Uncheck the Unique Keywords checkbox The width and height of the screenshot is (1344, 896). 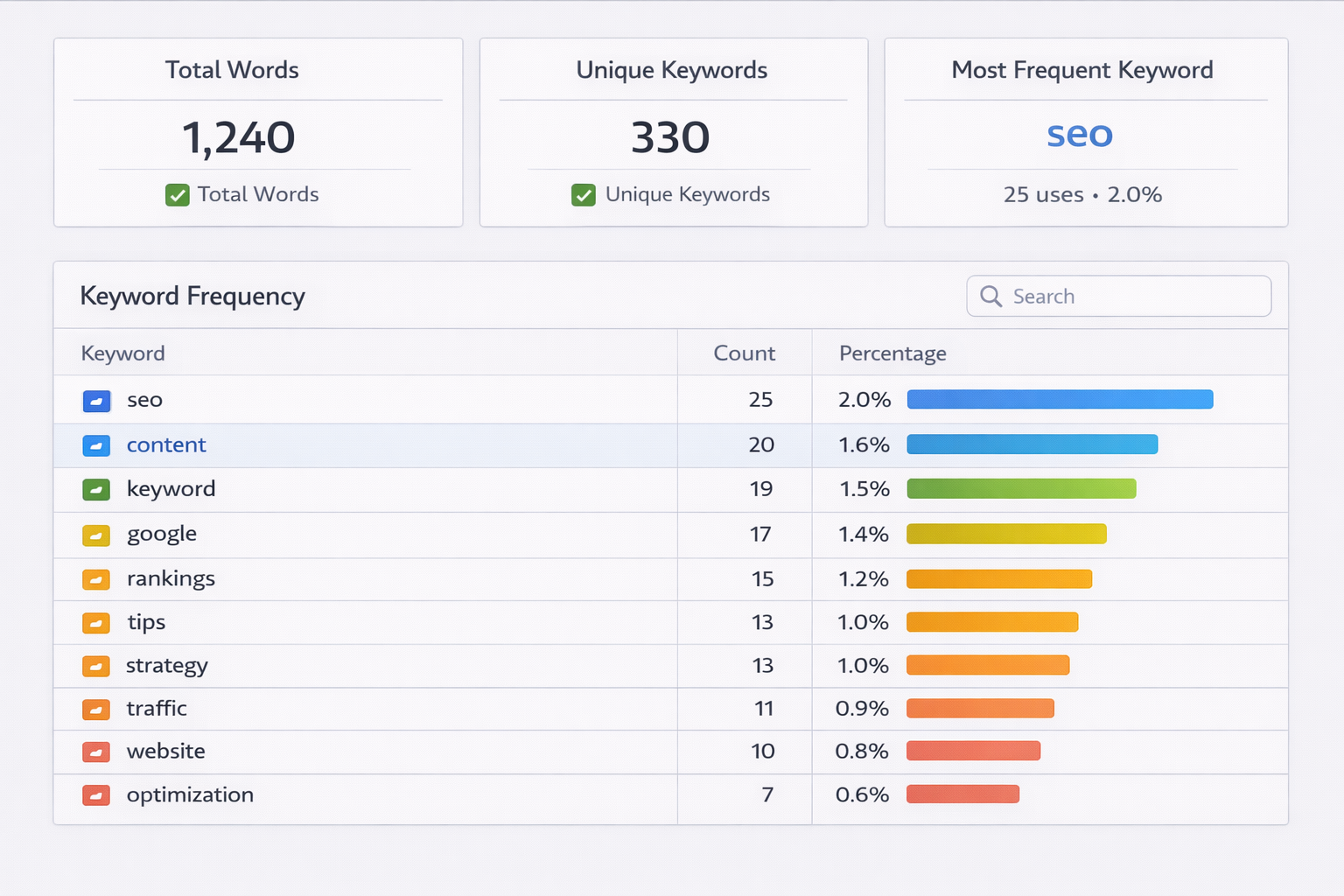pyautogui.click(x=583, y=195)
